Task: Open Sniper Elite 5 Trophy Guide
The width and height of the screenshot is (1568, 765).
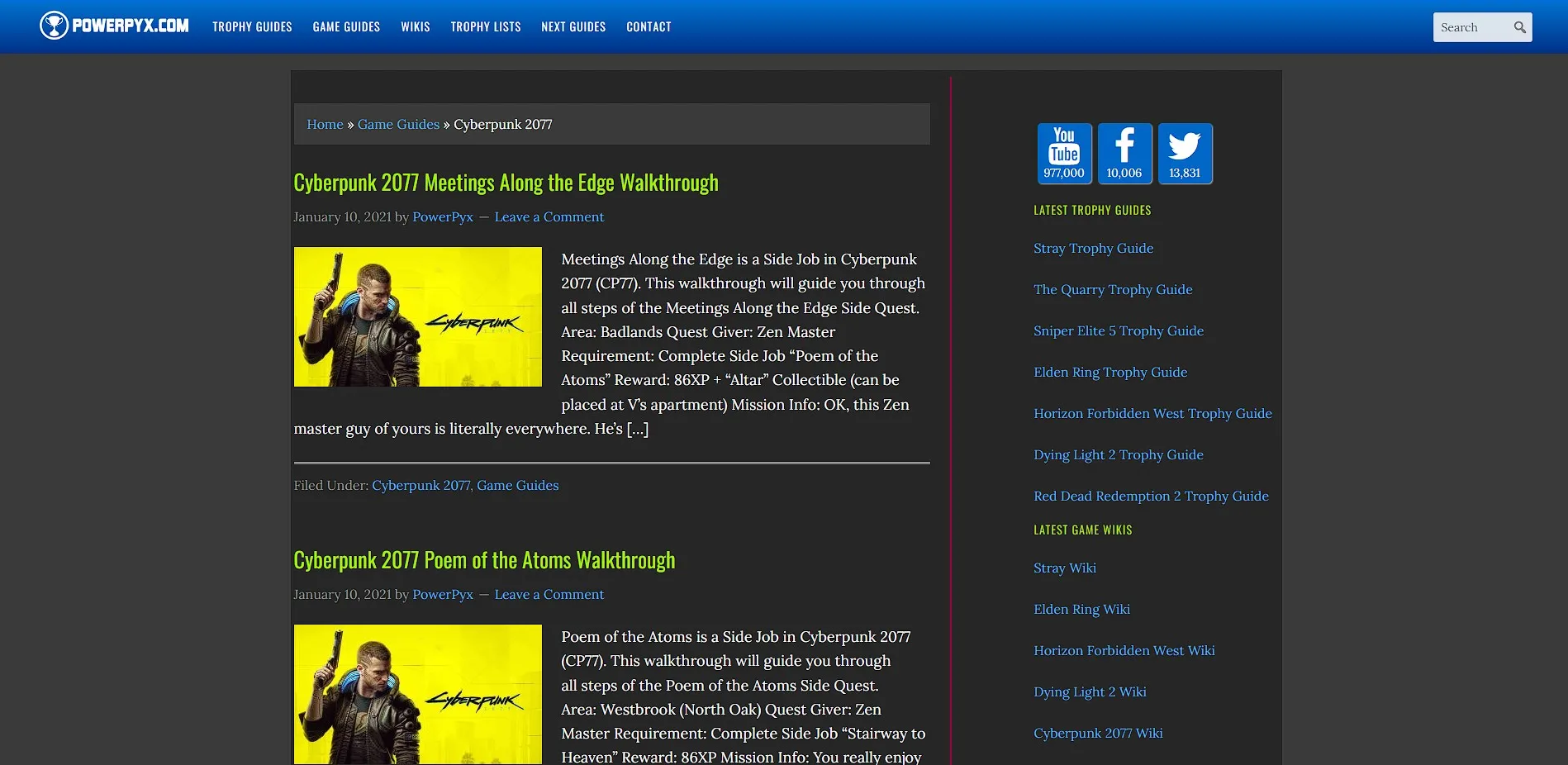Action: tap(1119, 330)
